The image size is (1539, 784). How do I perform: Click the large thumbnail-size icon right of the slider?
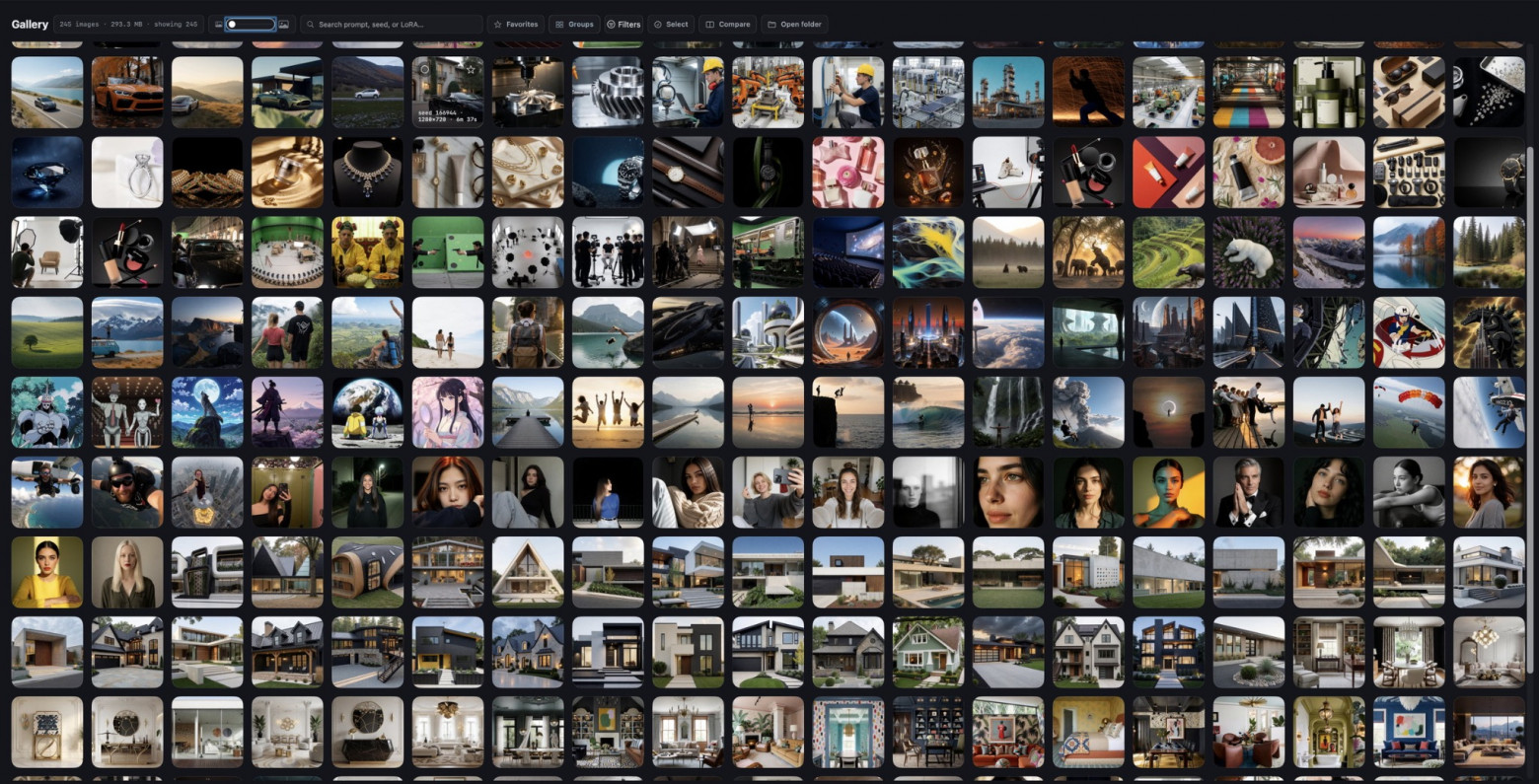(x=283, y=24)
